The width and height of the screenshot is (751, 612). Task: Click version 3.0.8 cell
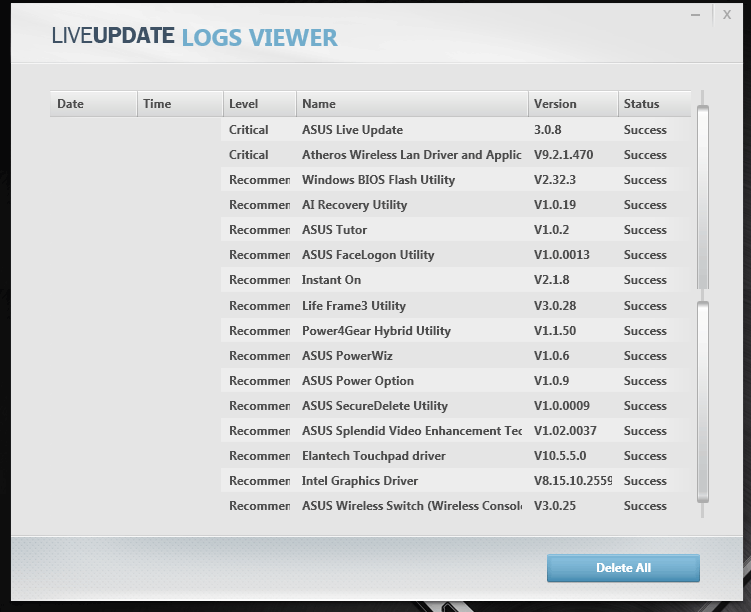(x=547, y=130)
